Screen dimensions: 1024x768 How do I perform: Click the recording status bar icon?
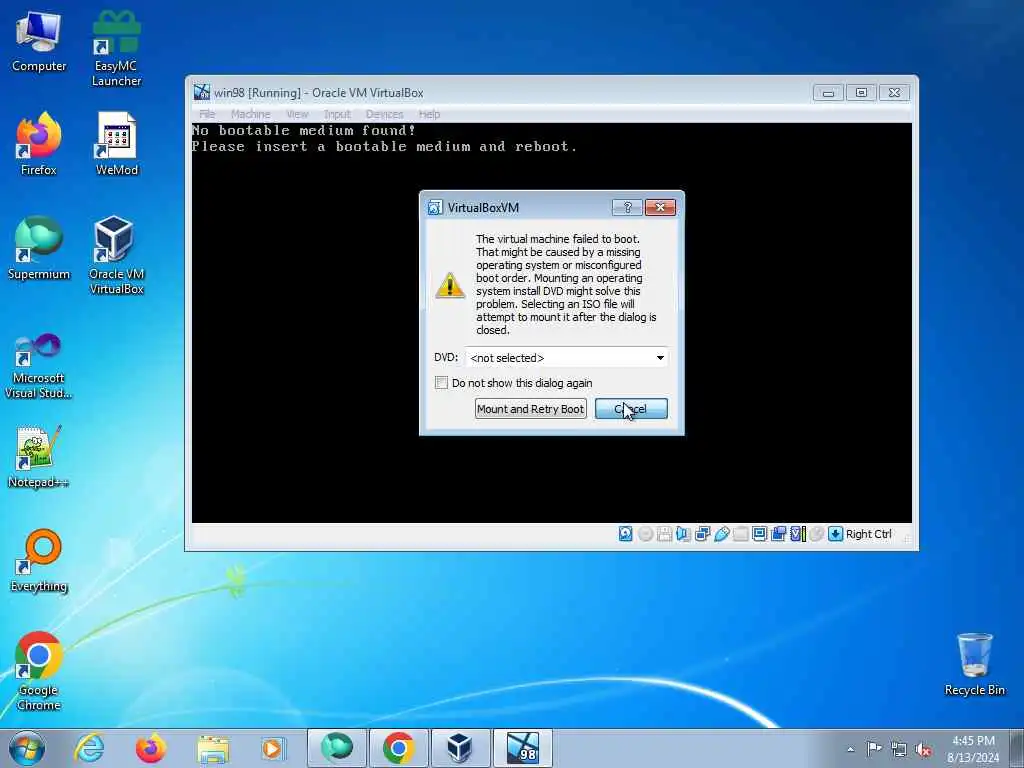click(x=778, y=534)
